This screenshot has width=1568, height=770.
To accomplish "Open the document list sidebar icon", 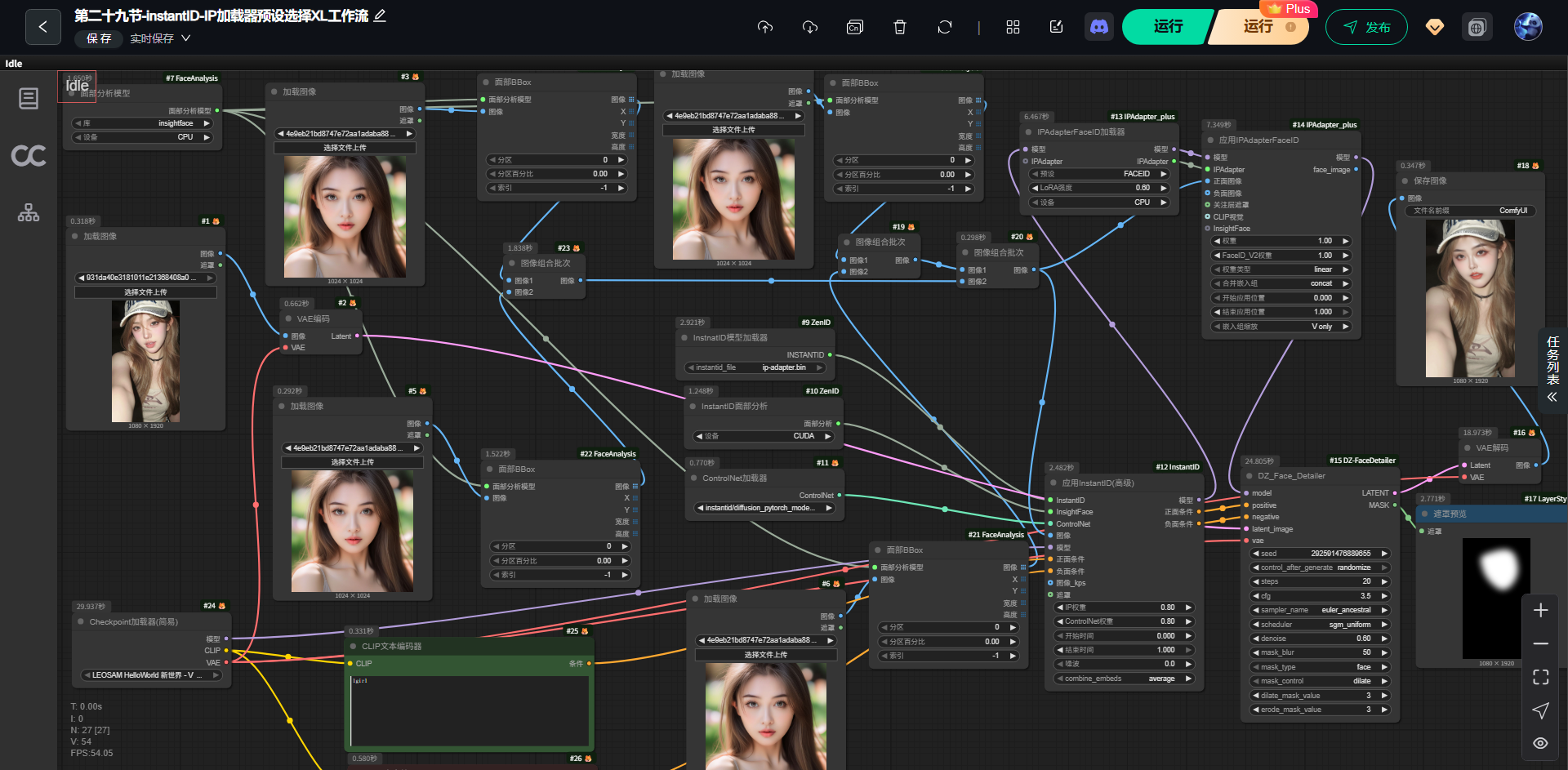I will [29, 99].
